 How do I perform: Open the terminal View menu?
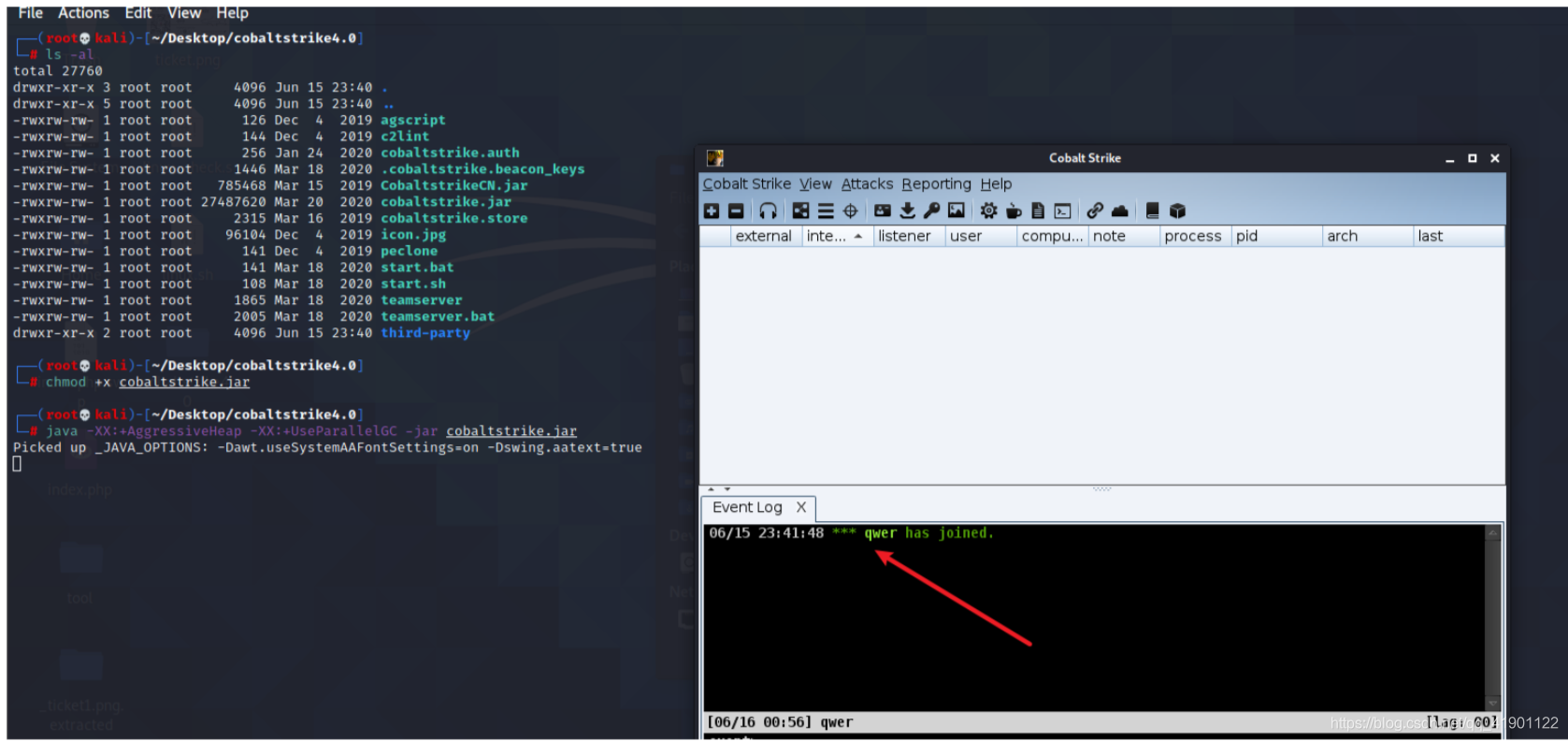(x=184, y=13)
